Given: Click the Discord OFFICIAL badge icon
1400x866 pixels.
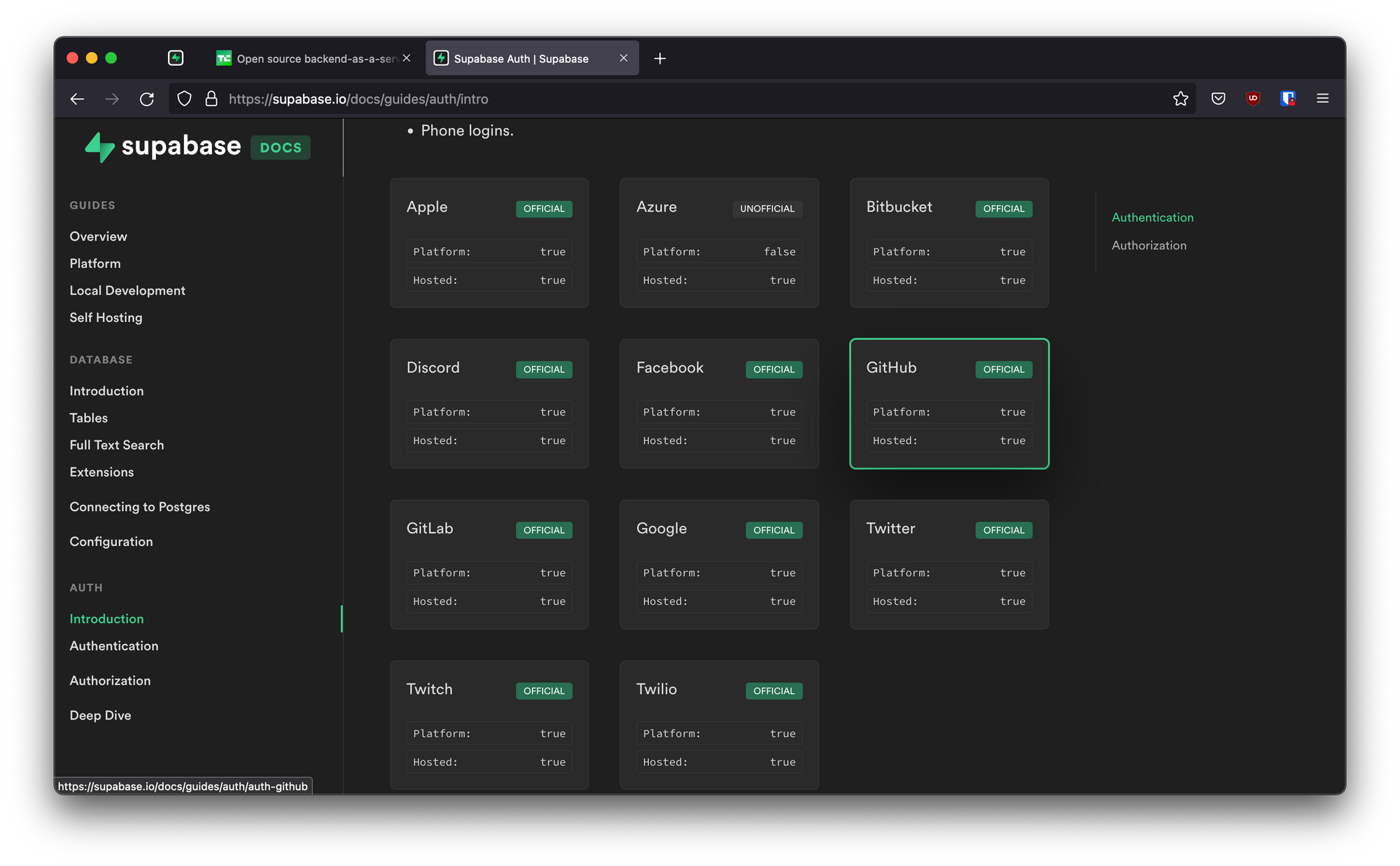Looking at the screenshot, I should [x=544, y=369].
